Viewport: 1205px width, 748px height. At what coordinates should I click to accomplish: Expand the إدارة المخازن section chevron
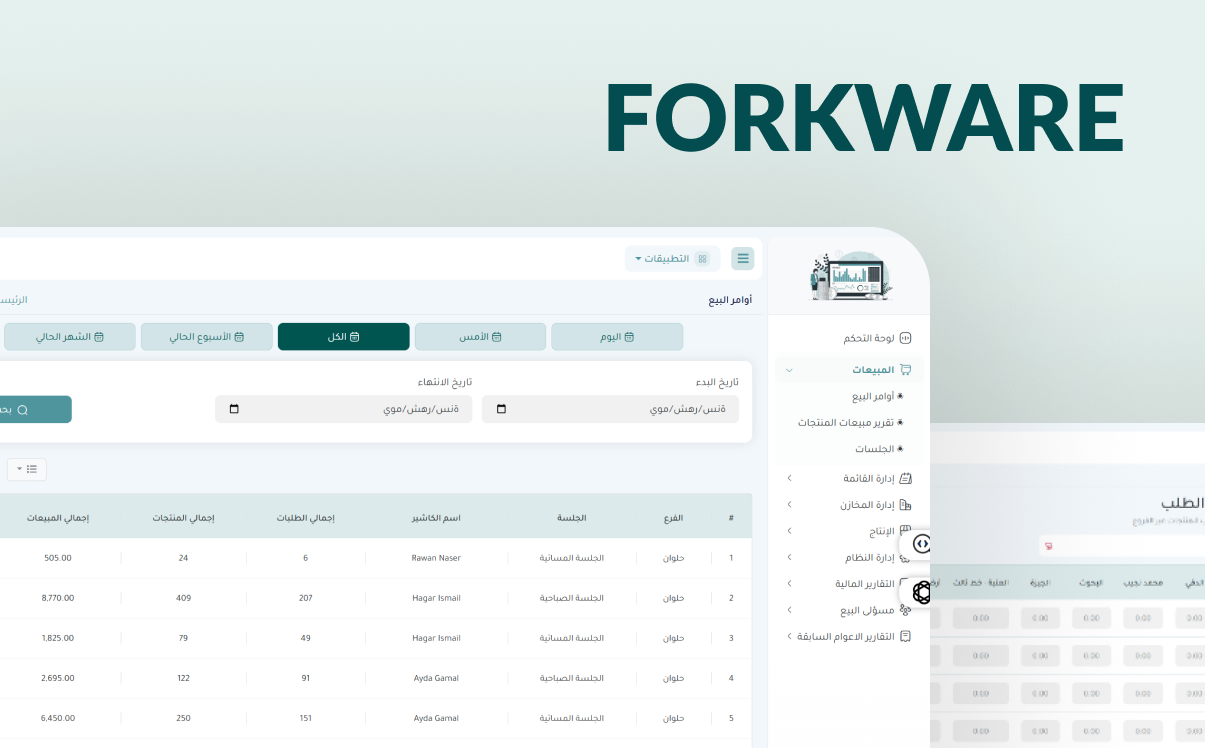tap(789, 505)
